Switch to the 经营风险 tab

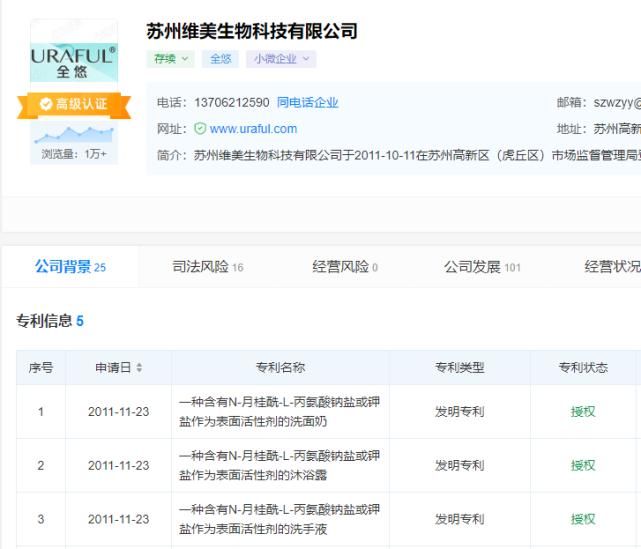(345, 267)
